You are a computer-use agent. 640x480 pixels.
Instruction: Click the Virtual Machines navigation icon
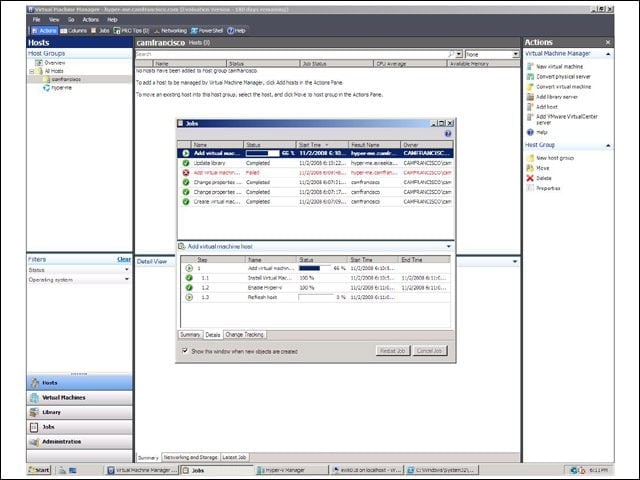[x=35, y=398]
